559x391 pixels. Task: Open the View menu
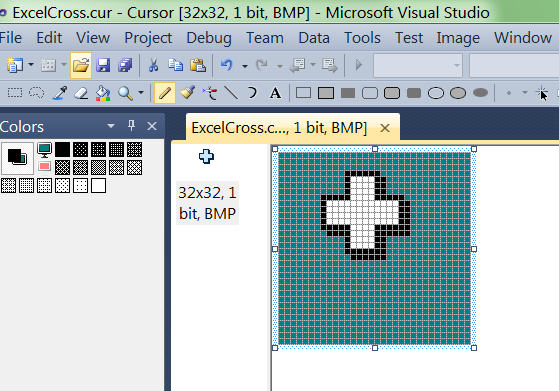tap(93, 38)
